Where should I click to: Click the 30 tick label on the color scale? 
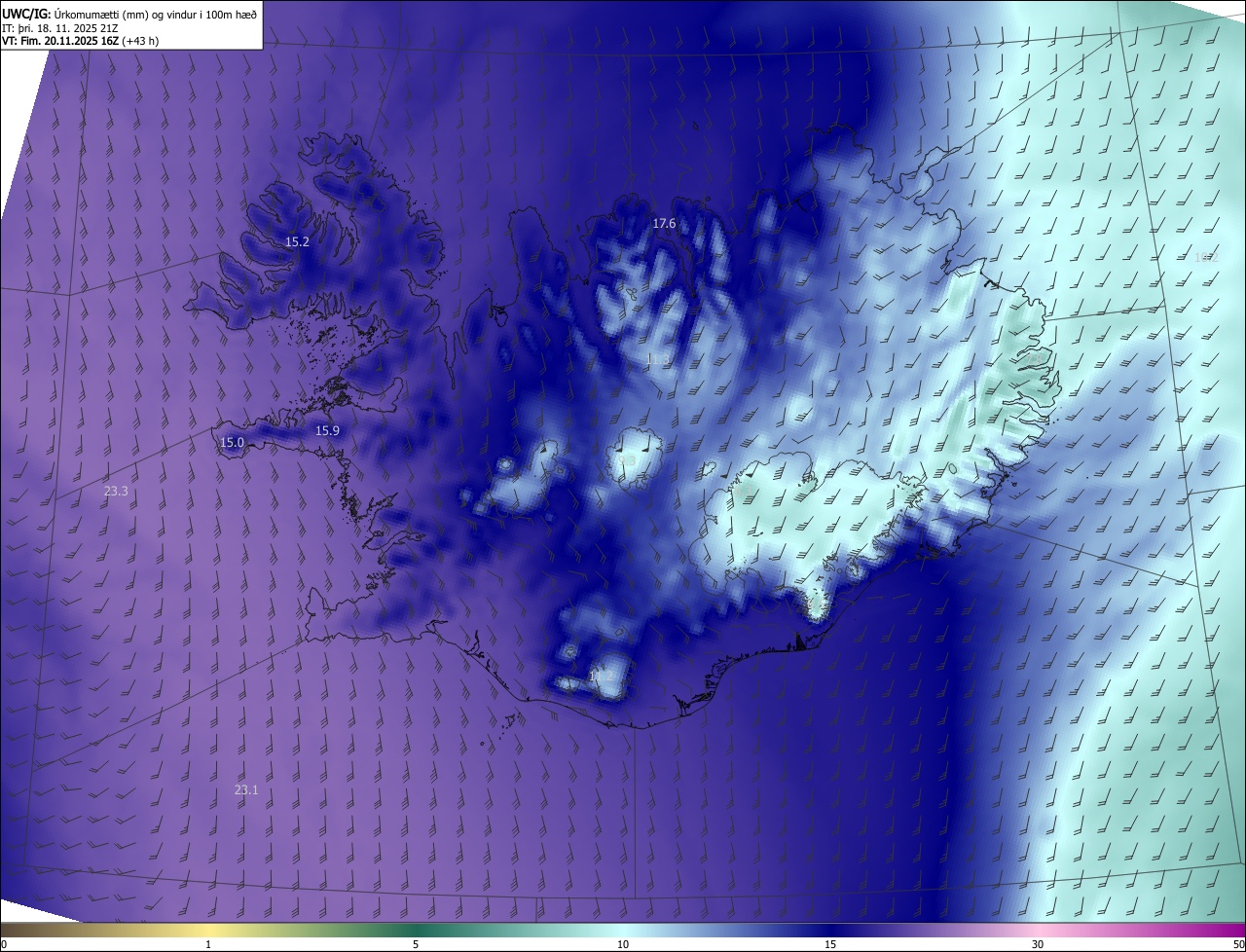[1038, 944]
